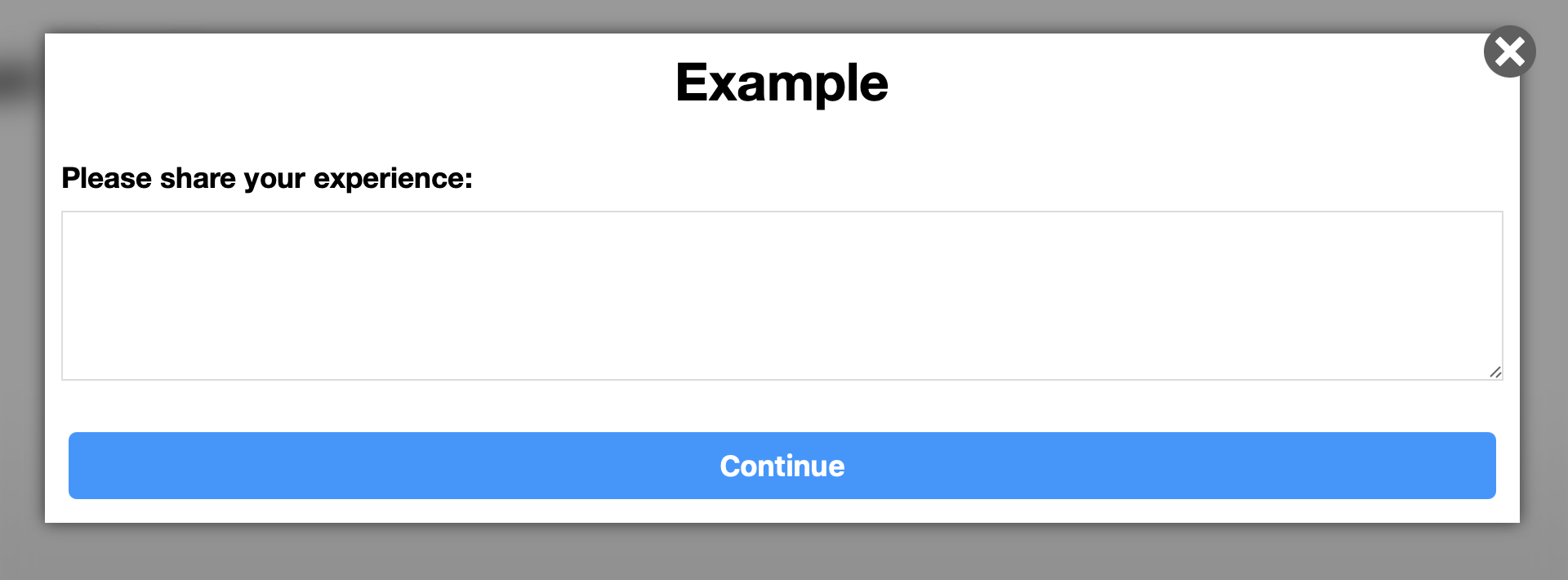This screenshot has height=580, width=1568.
Task: Click the left end of the Continue button
Action: pos(98,466)
